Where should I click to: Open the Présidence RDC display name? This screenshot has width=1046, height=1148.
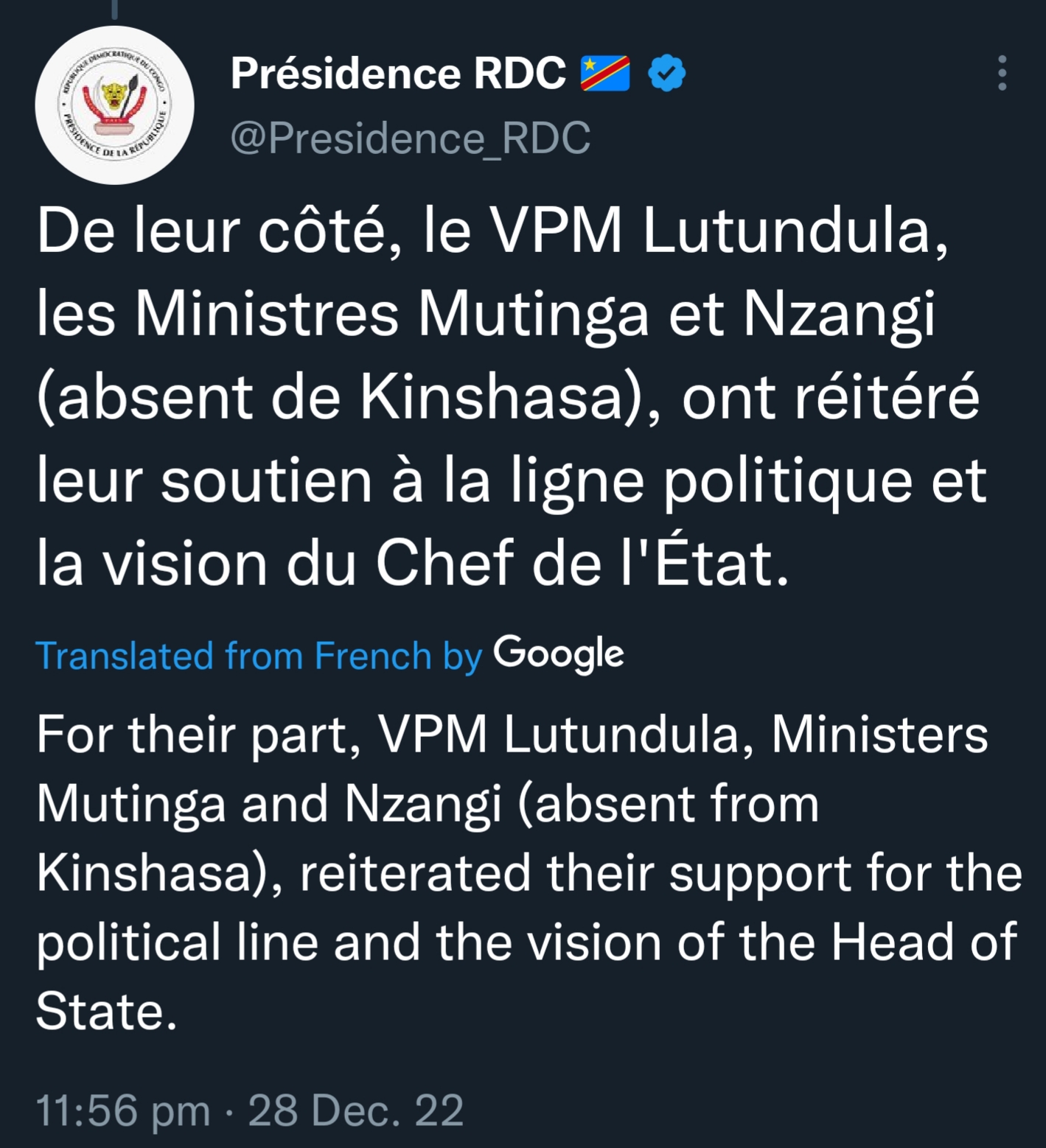click(398, 73)
